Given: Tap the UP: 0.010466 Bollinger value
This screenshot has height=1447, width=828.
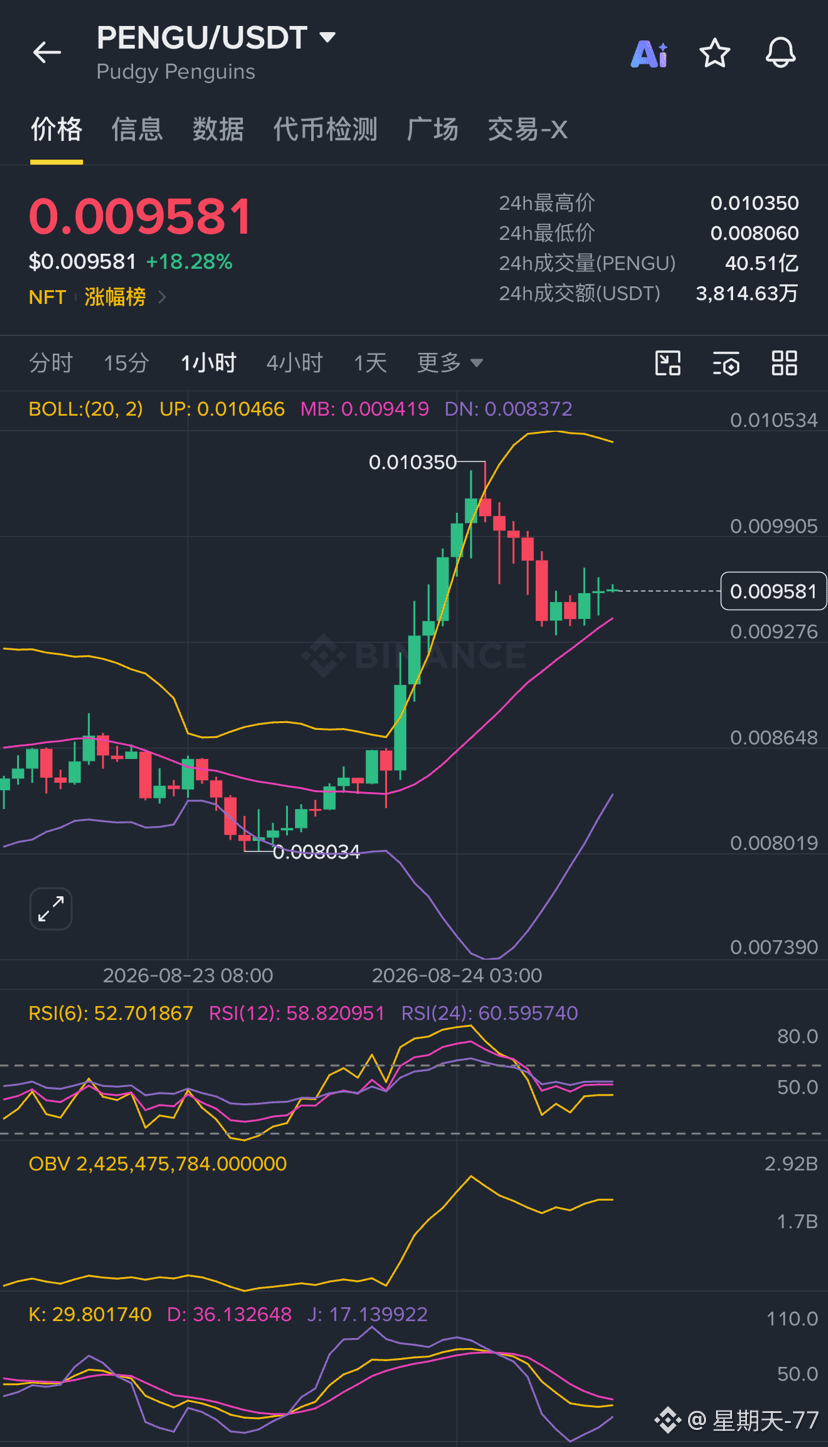Looking at the screenshot, I should [x=222, y=409].
